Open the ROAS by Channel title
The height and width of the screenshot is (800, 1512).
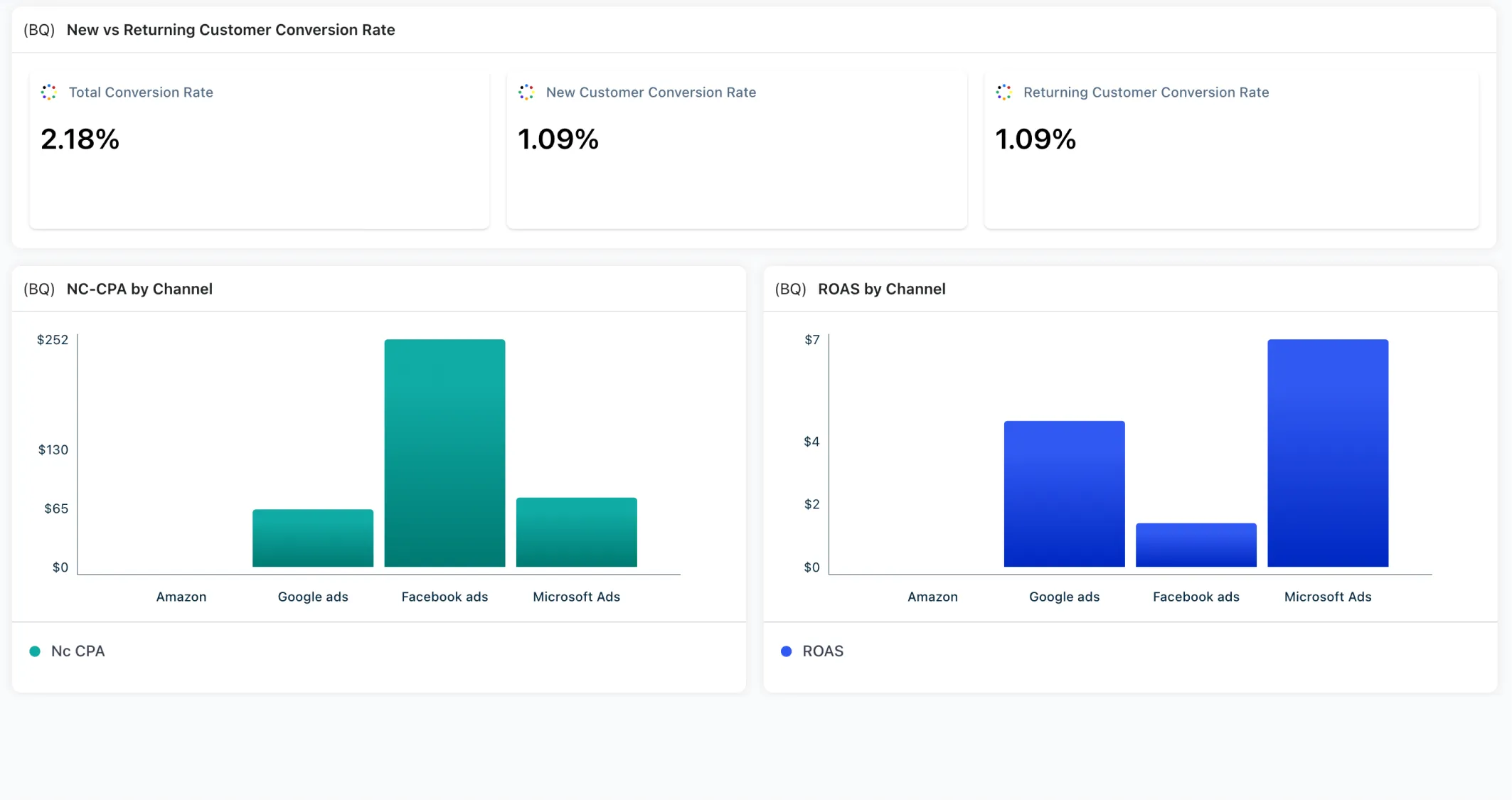[881, 289]
